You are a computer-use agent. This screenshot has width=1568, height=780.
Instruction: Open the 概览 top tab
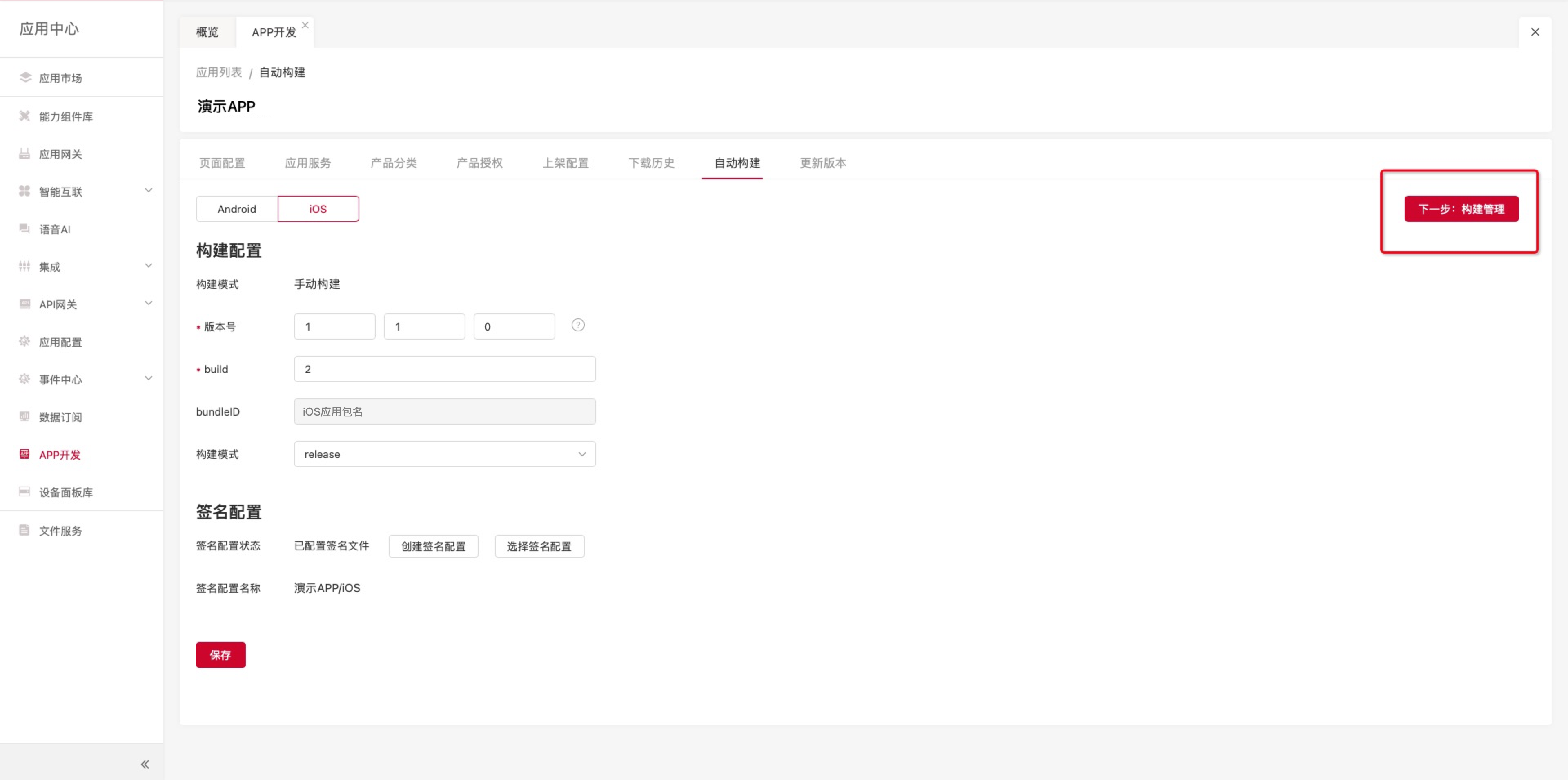207,32
